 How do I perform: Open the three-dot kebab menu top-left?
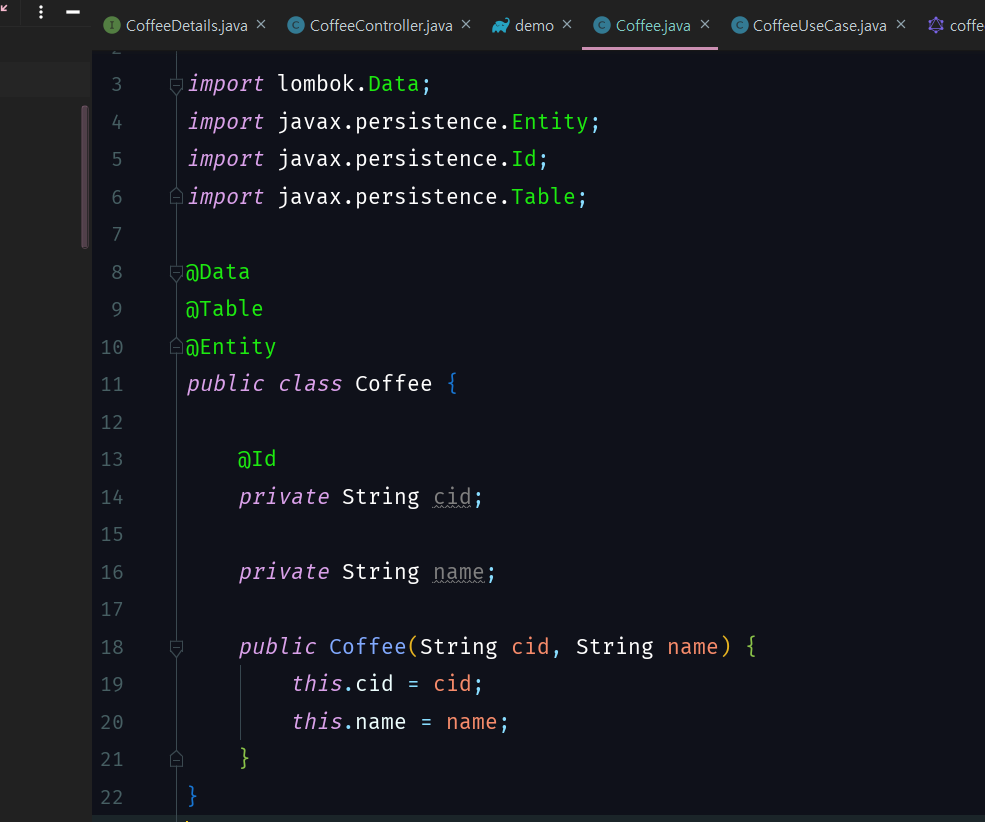coord(40,12)
